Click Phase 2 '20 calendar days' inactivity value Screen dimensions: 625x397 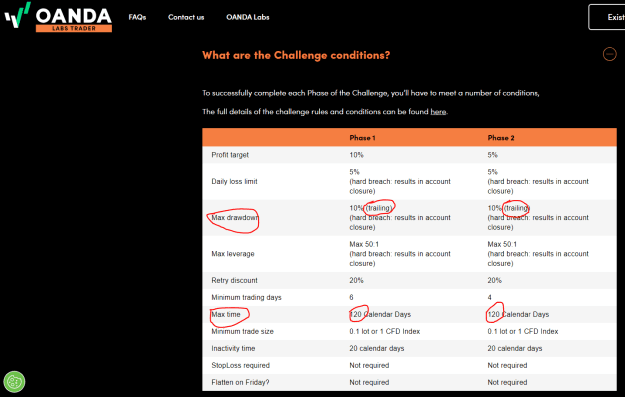click(515, 348)
